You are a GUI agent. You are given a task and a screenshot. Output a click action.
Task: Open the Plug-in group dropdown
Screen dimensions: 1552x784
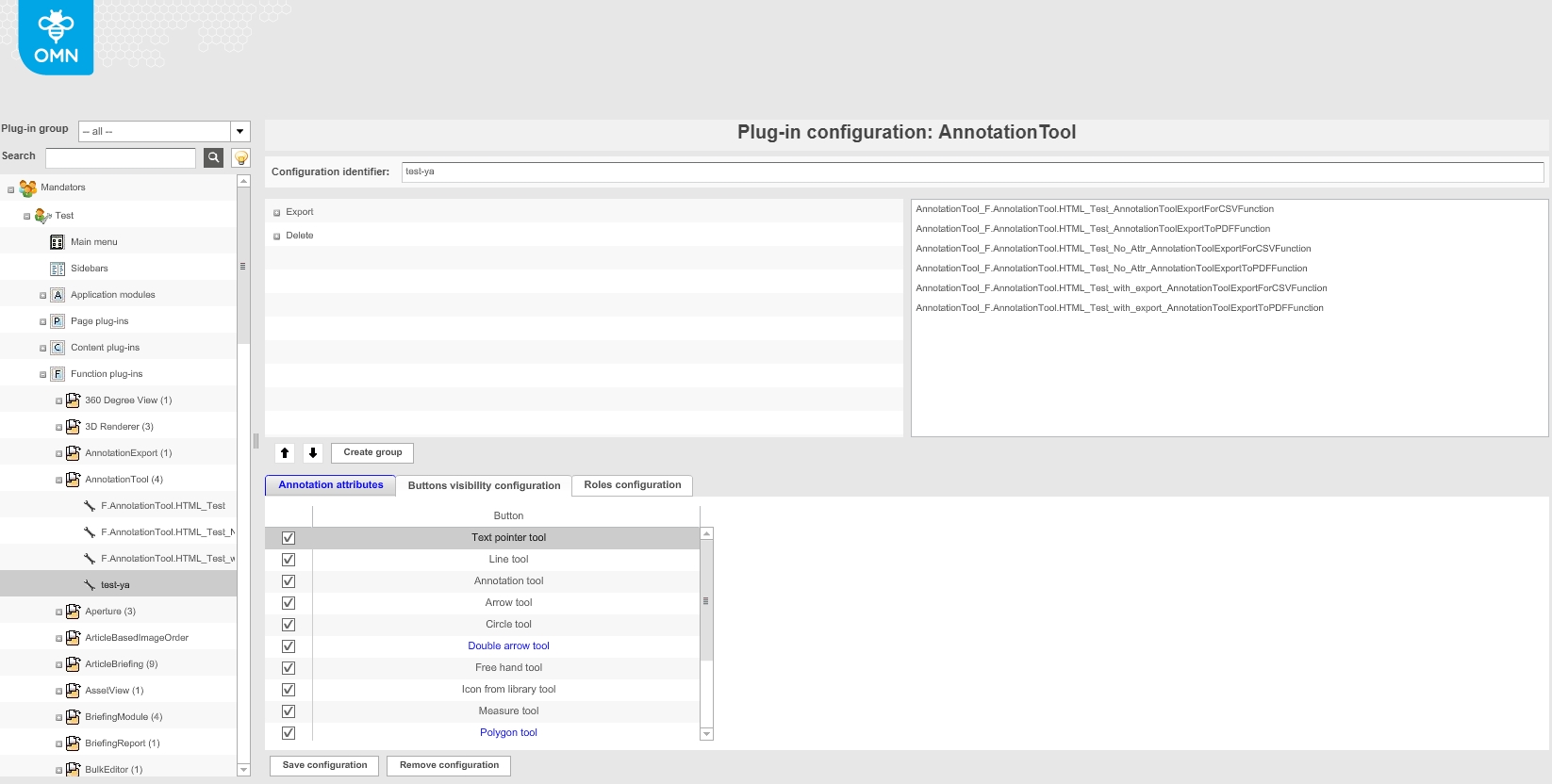pos(240,131)
